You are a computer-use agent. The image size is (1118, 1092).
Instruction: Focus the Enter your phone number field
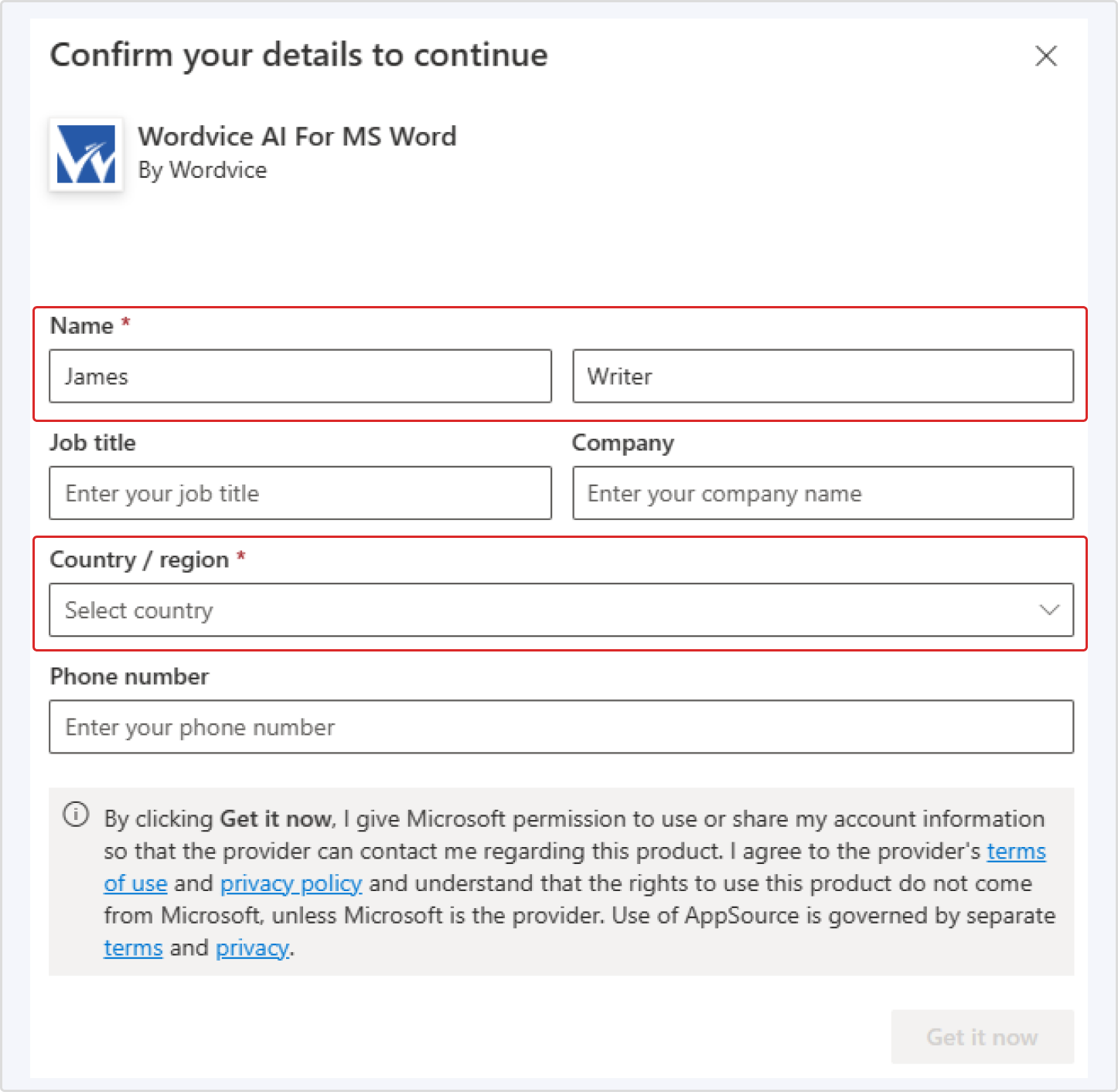pos(561,726)
